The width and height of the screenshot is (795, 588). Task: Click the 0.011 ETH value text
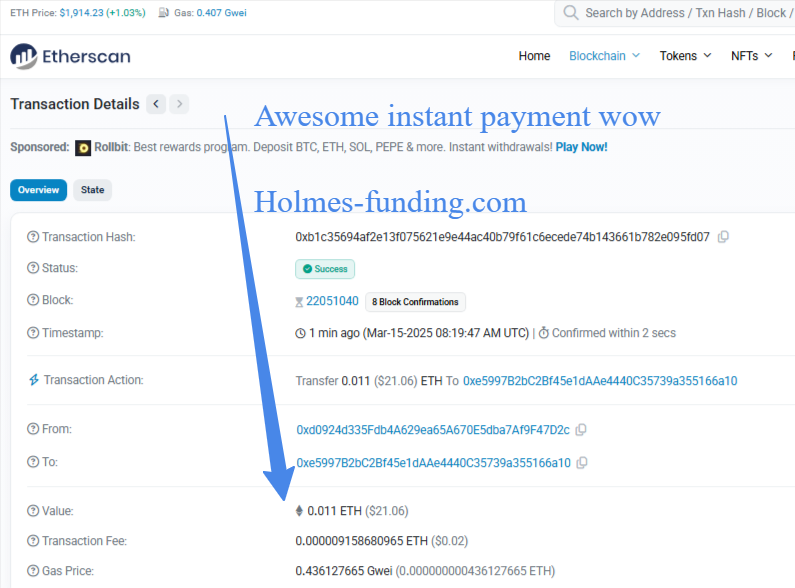coord(335,510)
